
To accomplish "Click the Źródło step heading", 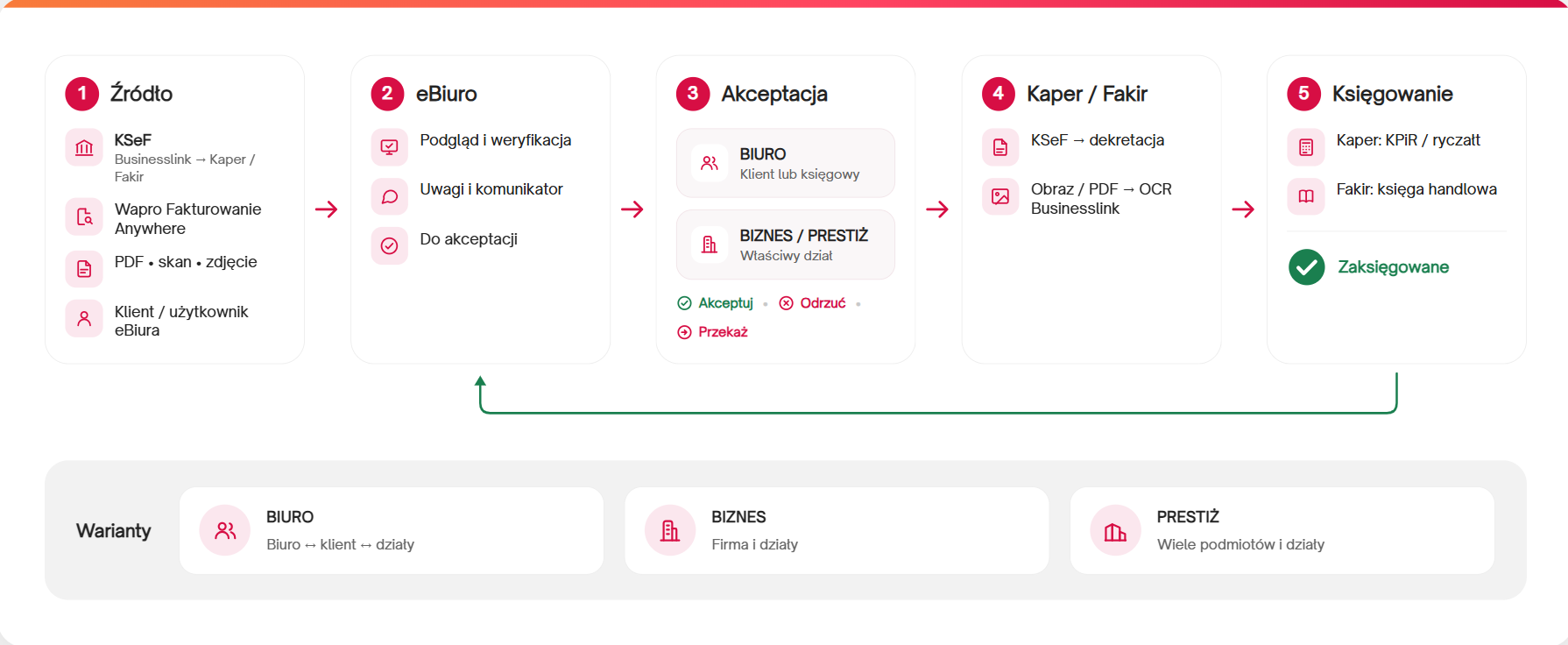I will pyautogui.click(x=141, y=94).
